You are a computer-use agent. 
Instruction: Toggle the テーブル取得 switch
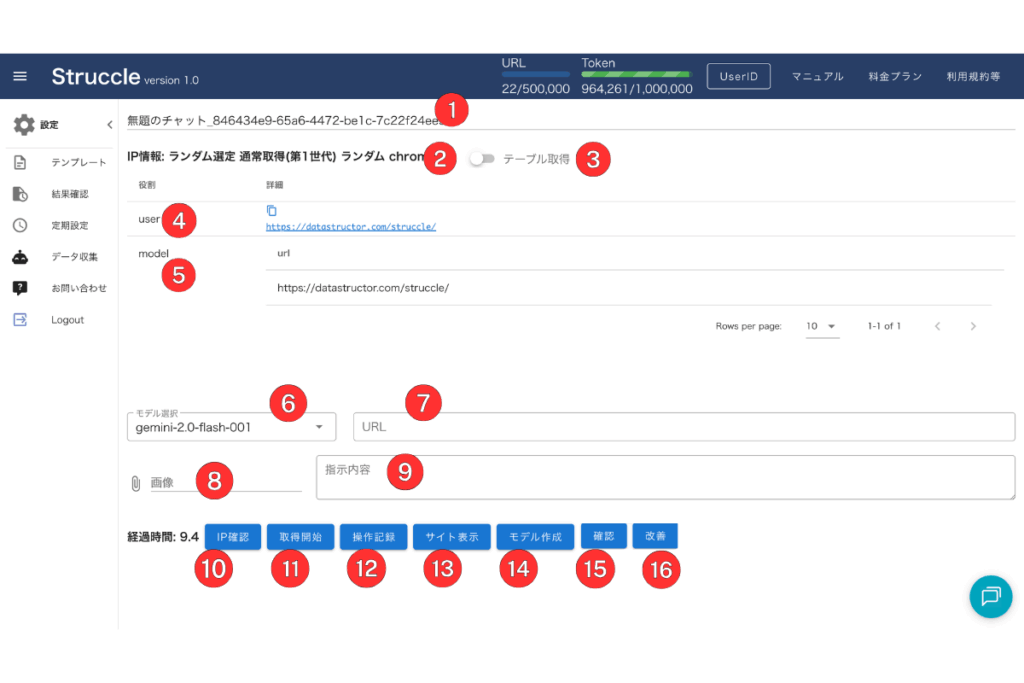(482, 159)
